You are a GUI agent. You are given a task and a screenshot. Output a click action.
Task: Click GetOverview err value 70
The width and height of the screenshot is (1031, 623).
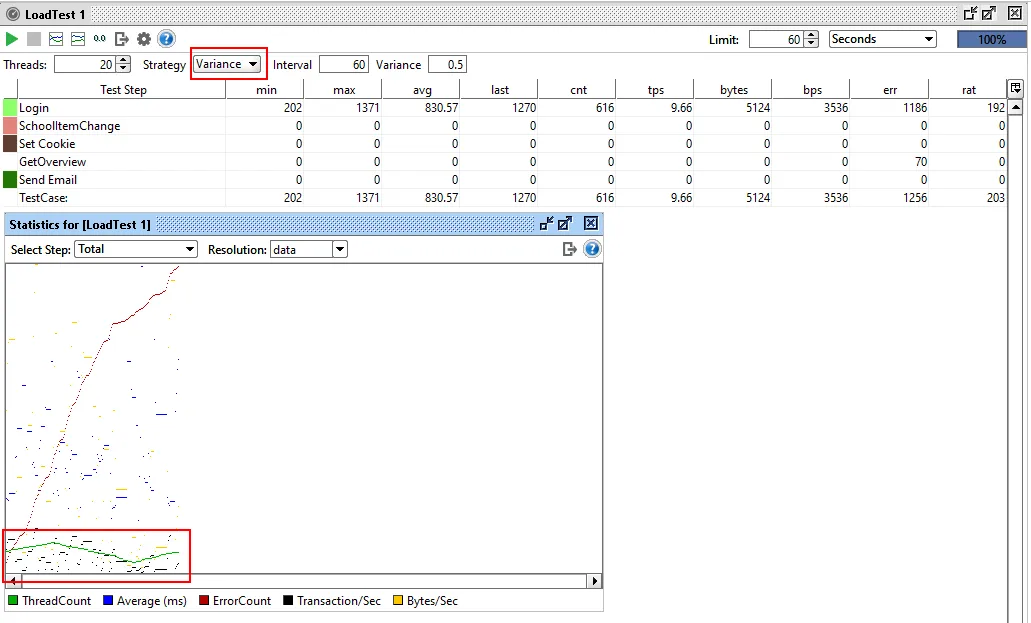(x=921, y=162)
